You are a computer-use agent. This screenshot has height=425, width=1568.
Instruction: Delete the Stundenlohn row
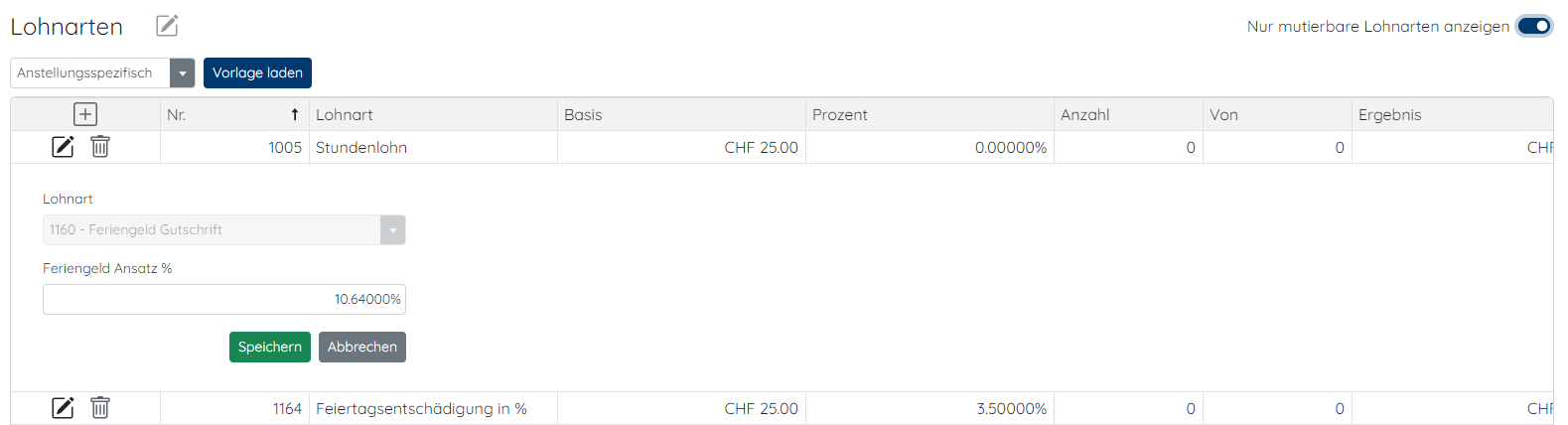click(x=100, y=147)
